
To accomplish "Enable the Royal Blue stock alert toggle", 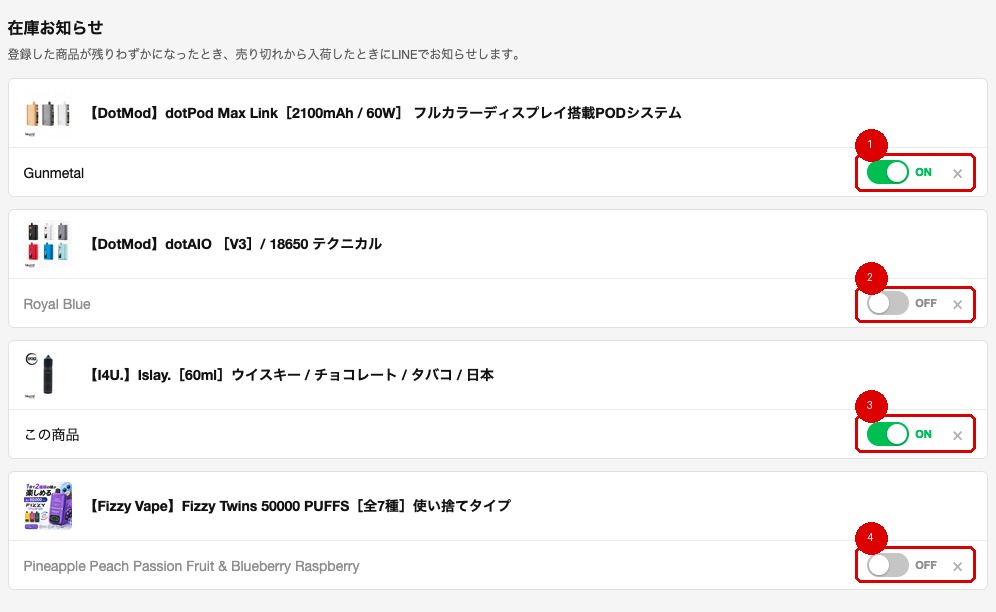I will (x=887, y=303).
